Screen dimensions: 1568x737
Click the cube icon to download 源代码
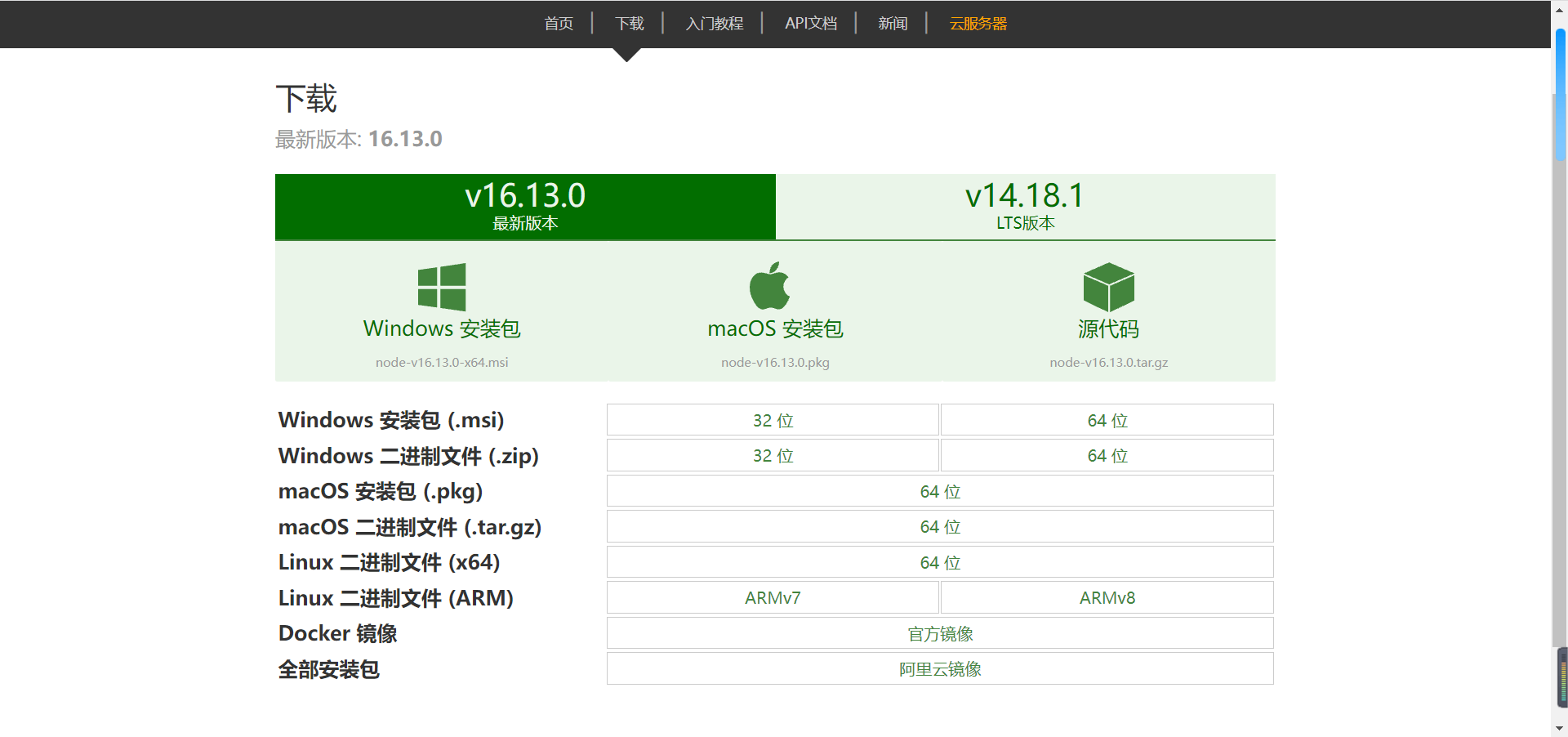(1107, 287)
